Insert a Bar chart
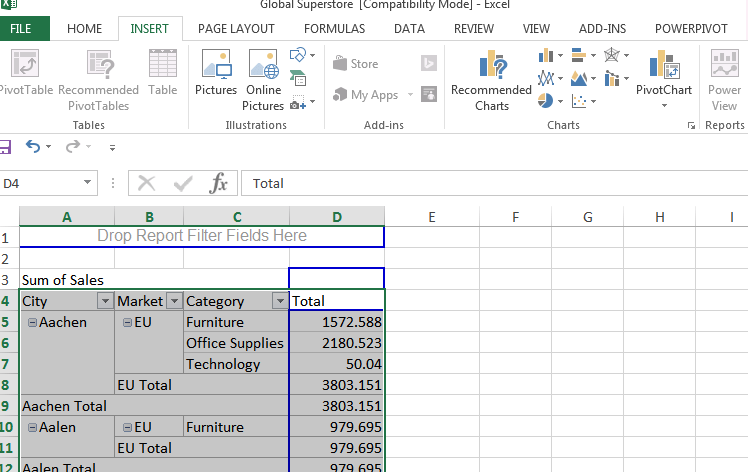Screen dimensions: 748x472 click(579, 55)
